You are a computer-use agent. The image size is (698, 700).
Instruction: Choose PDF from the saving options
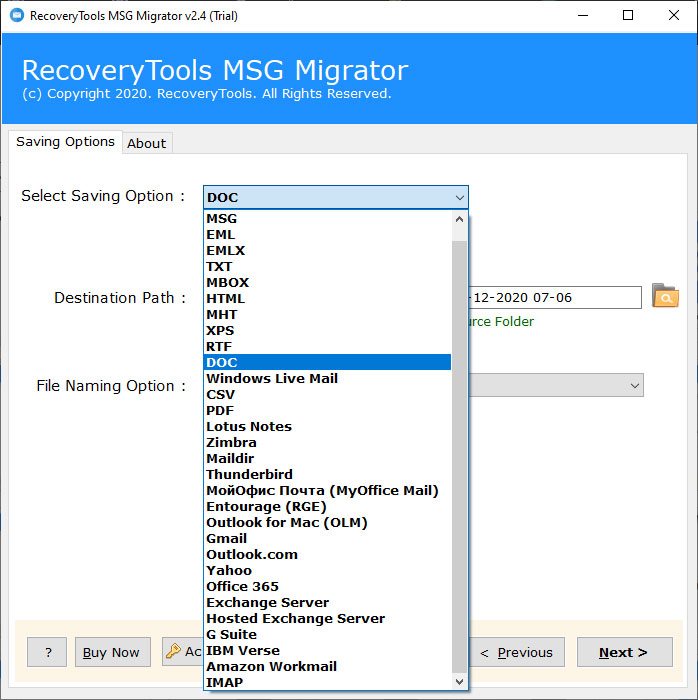(327, 411)
